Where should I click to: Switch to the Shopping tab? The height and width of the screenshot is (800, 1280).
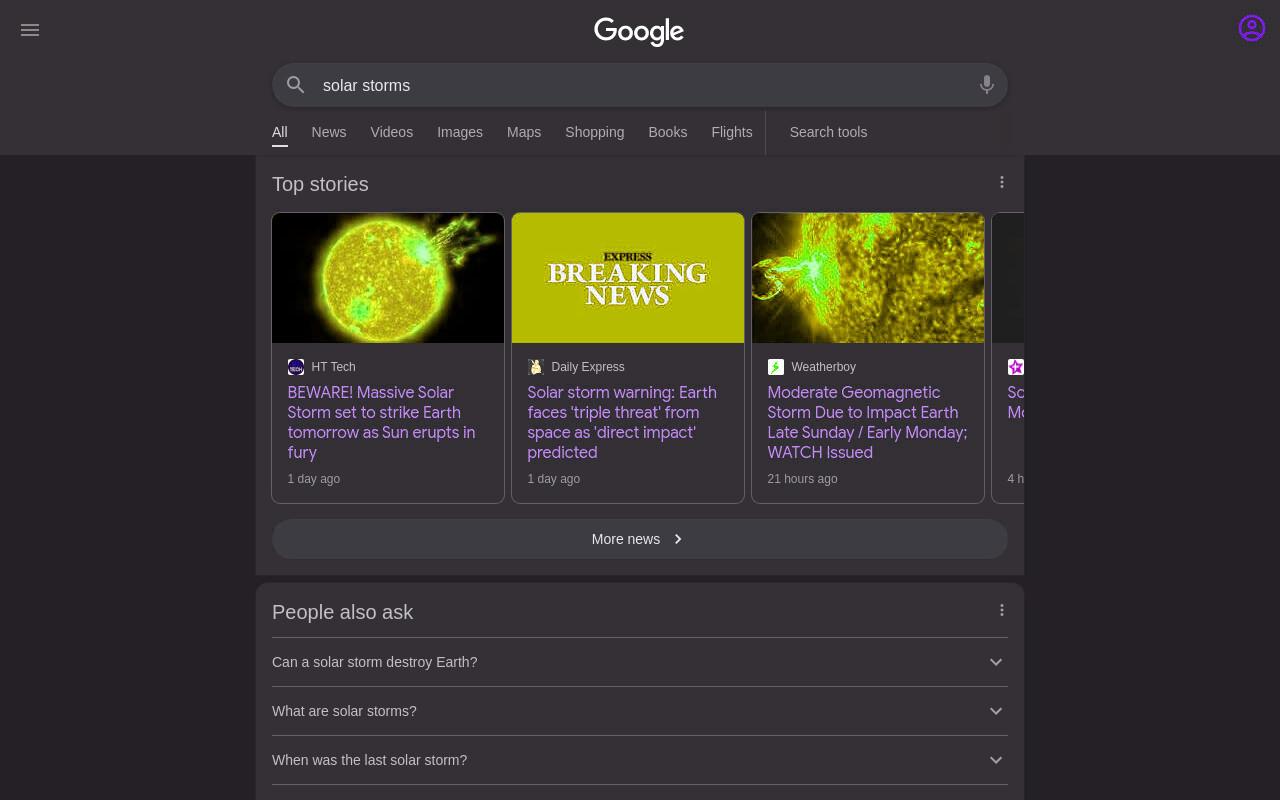(595, 132)
